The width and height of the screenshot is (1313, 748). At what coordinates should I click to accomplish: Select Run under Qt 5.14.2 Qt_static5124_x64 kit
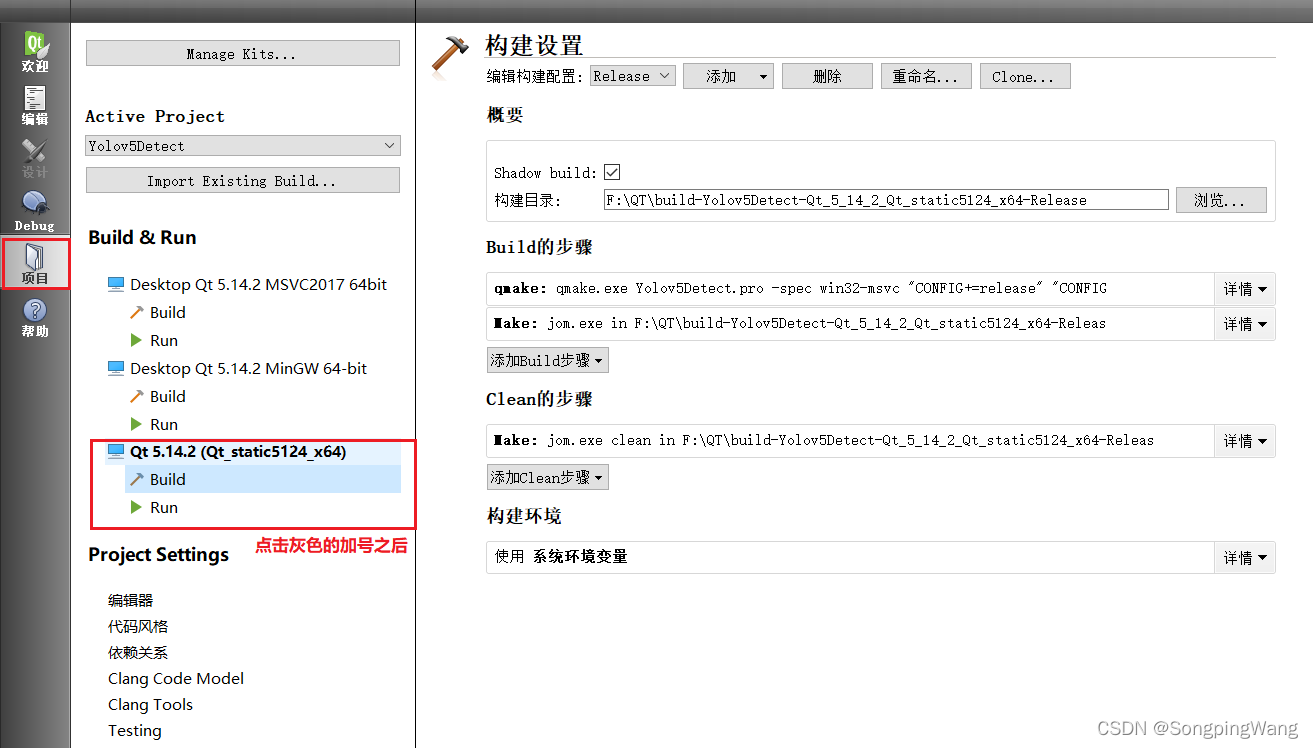coord(163,507)
